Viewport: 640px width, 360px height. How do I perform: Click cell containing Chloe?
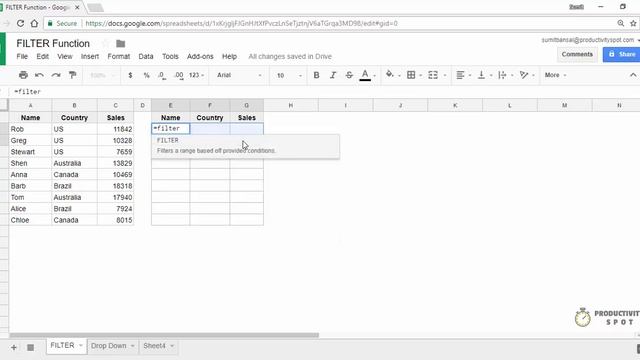31,220
